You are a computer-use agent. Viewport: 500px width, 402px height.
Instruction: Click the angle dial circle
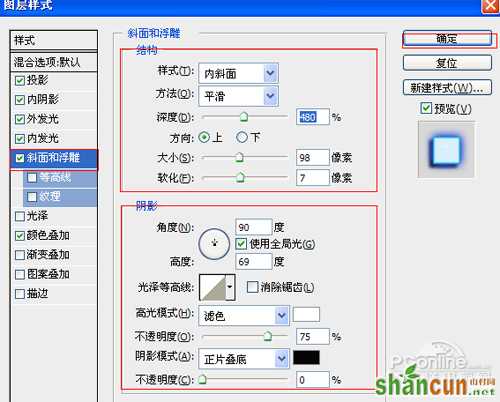[214, 244]
